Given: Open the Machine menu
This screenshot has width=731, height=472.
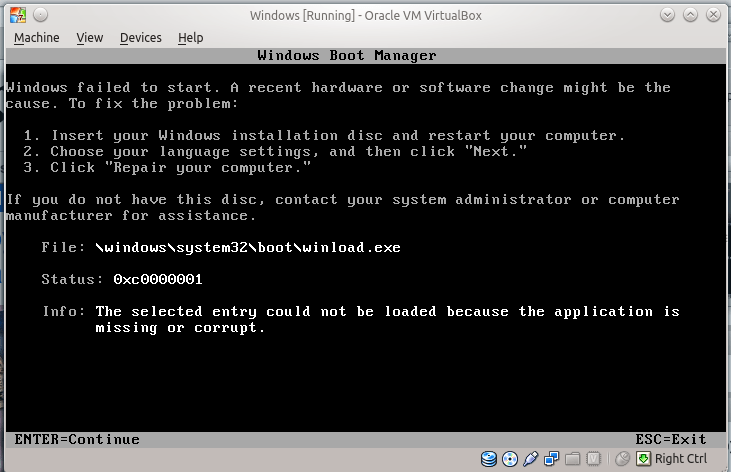Looking at the screenshot, I should coord(37,38).
